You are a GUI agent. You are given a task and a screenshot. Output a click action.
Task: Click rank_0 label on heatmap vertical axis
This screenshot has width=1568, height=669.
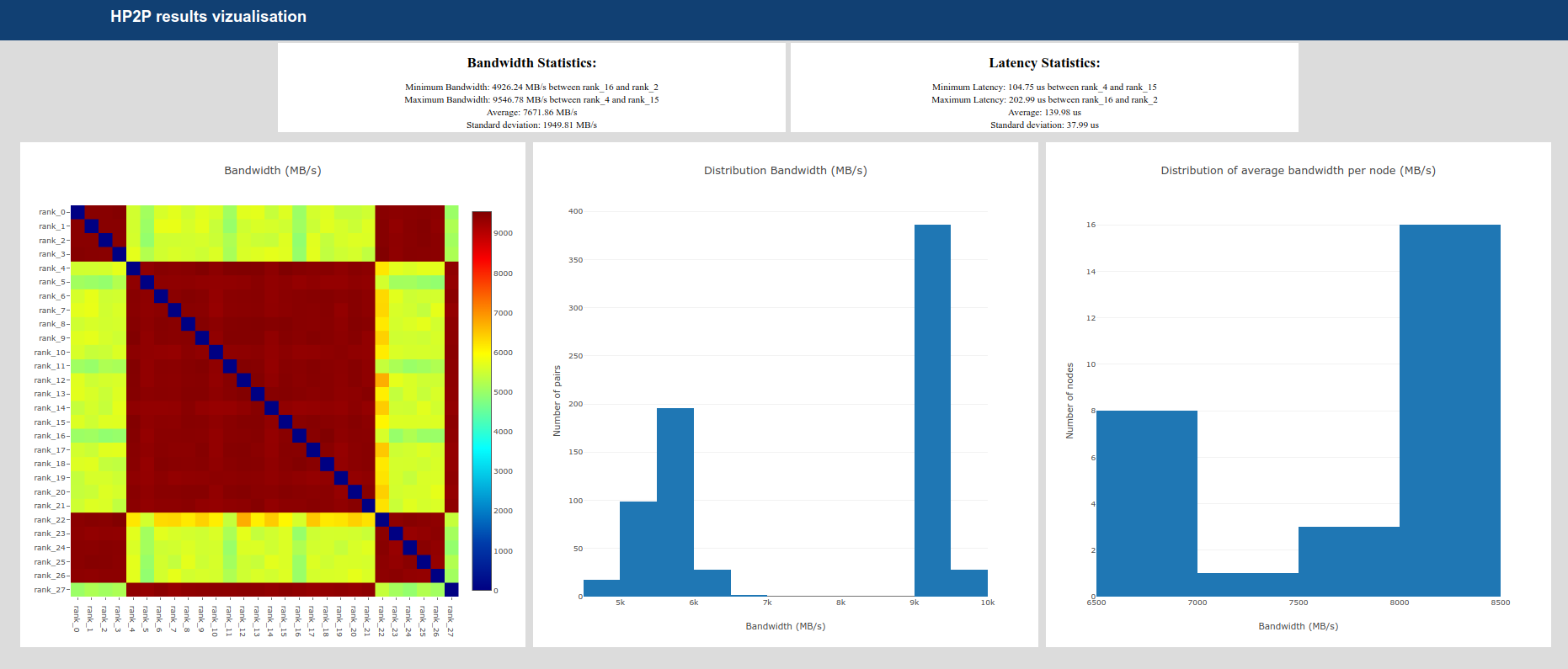pyautogui.click(x=52, y=212)
